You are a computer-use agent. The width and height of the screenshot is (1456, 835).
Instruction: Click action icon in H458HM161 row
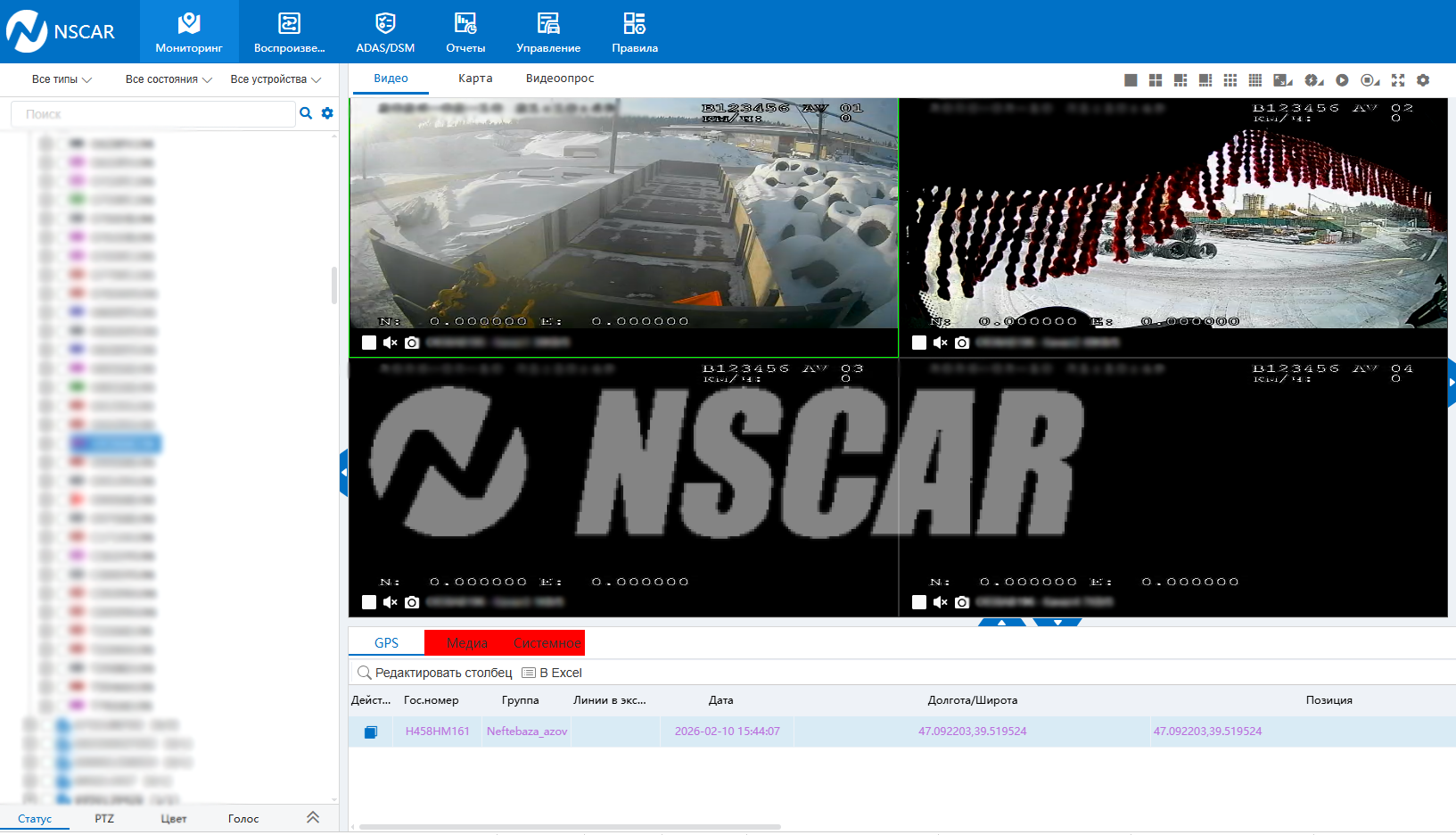click(x=371, y=732)
